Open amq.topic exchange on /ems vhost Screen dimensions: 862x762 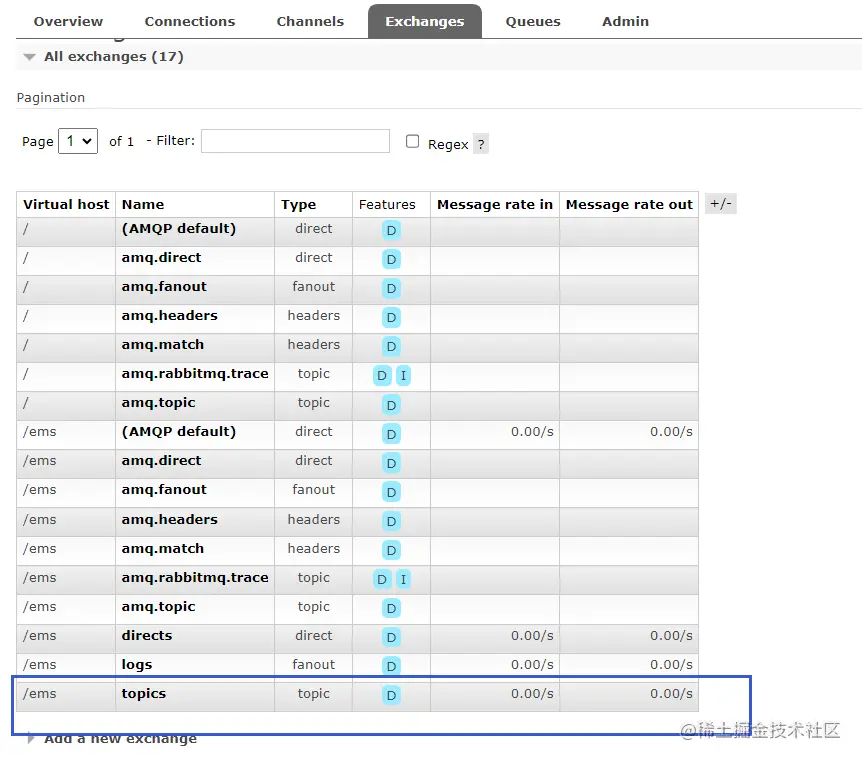click(158, 607)
